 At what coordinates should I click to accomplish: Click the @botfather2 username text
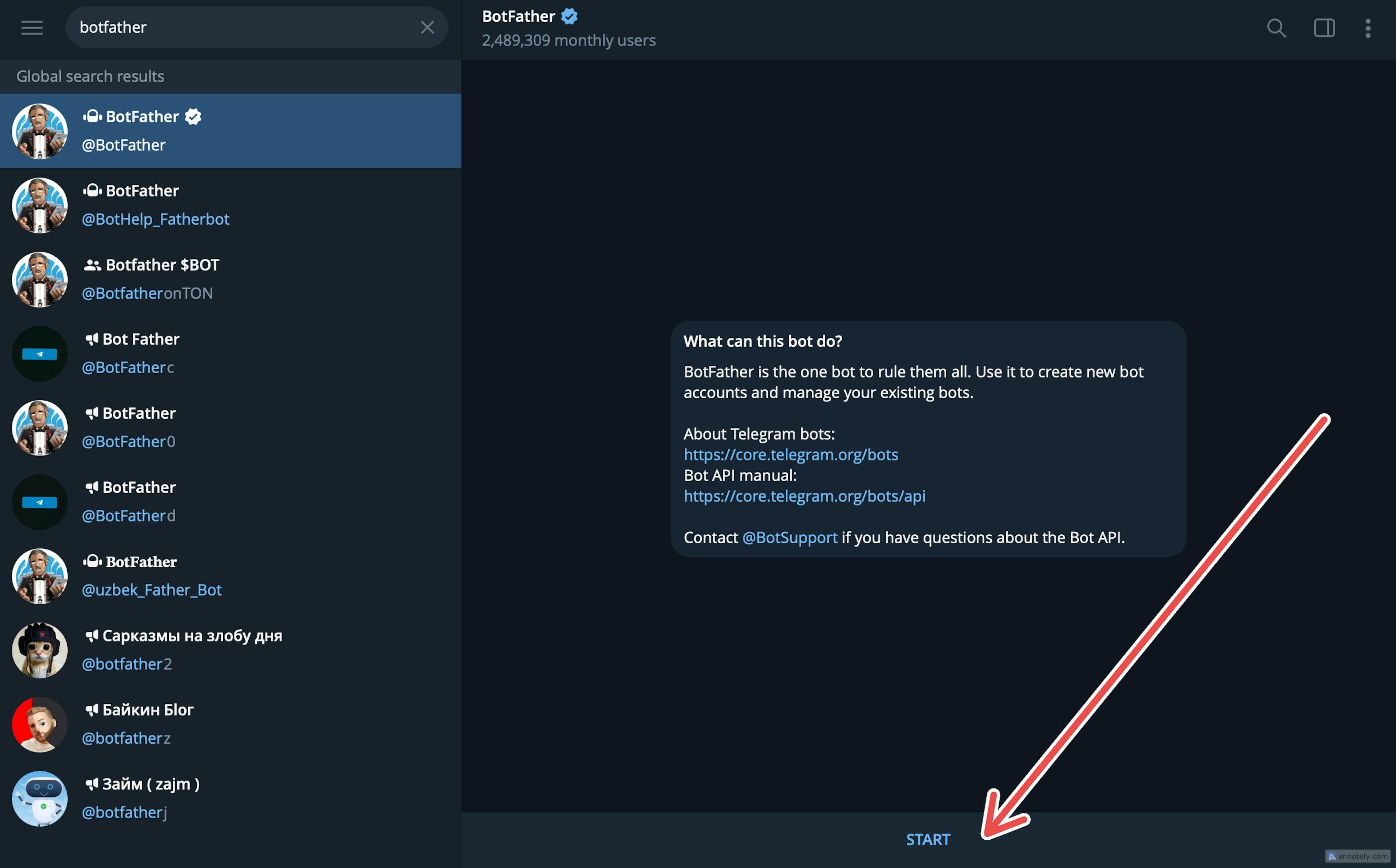(x=127, y=664)
